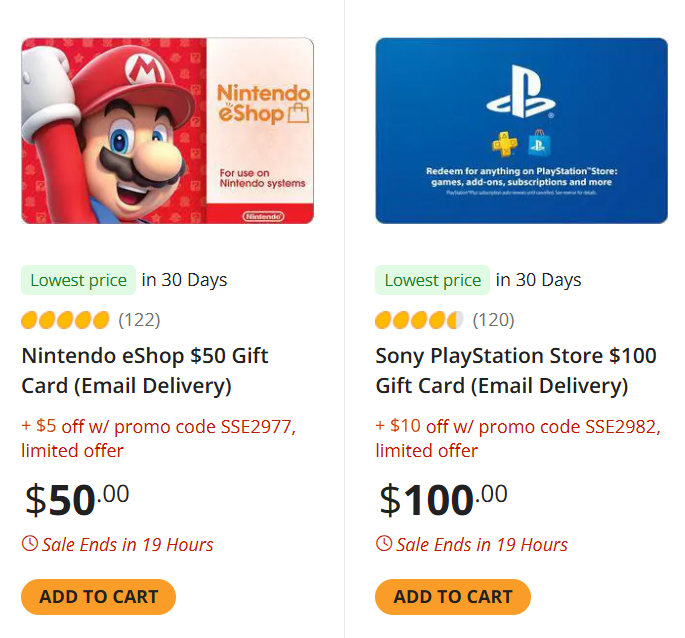This screenshot has height=638, width=685.
Task: Add the Nintendo eShop card to cart
Action: tap(98, 597)
